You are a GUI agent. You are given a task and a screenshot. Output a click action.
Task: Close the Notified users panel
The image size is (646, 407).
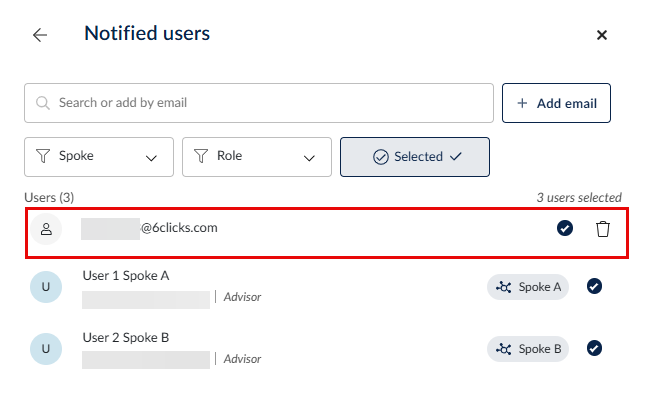point(602,35)
